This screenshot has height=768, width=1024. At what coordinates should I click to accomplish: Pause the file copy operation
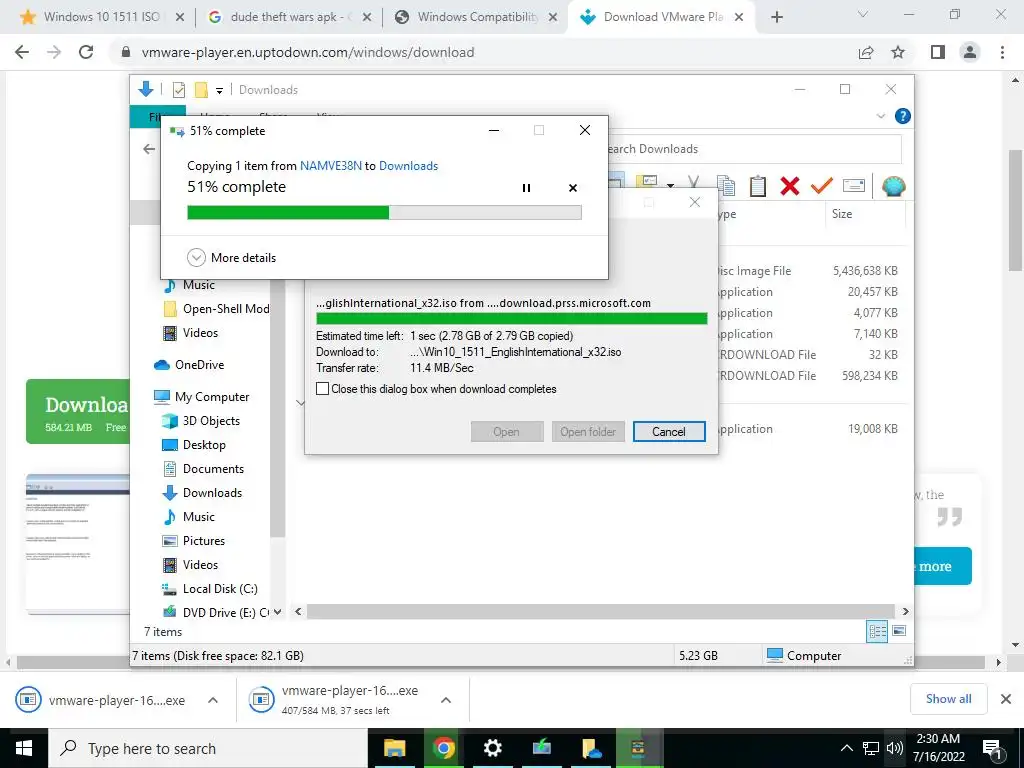pos(526,188)
